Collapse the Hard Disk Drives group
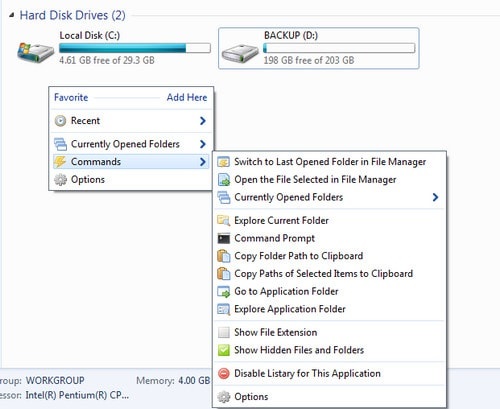The width and height of the screenshot is (500, 409). (x=12, y=15)
